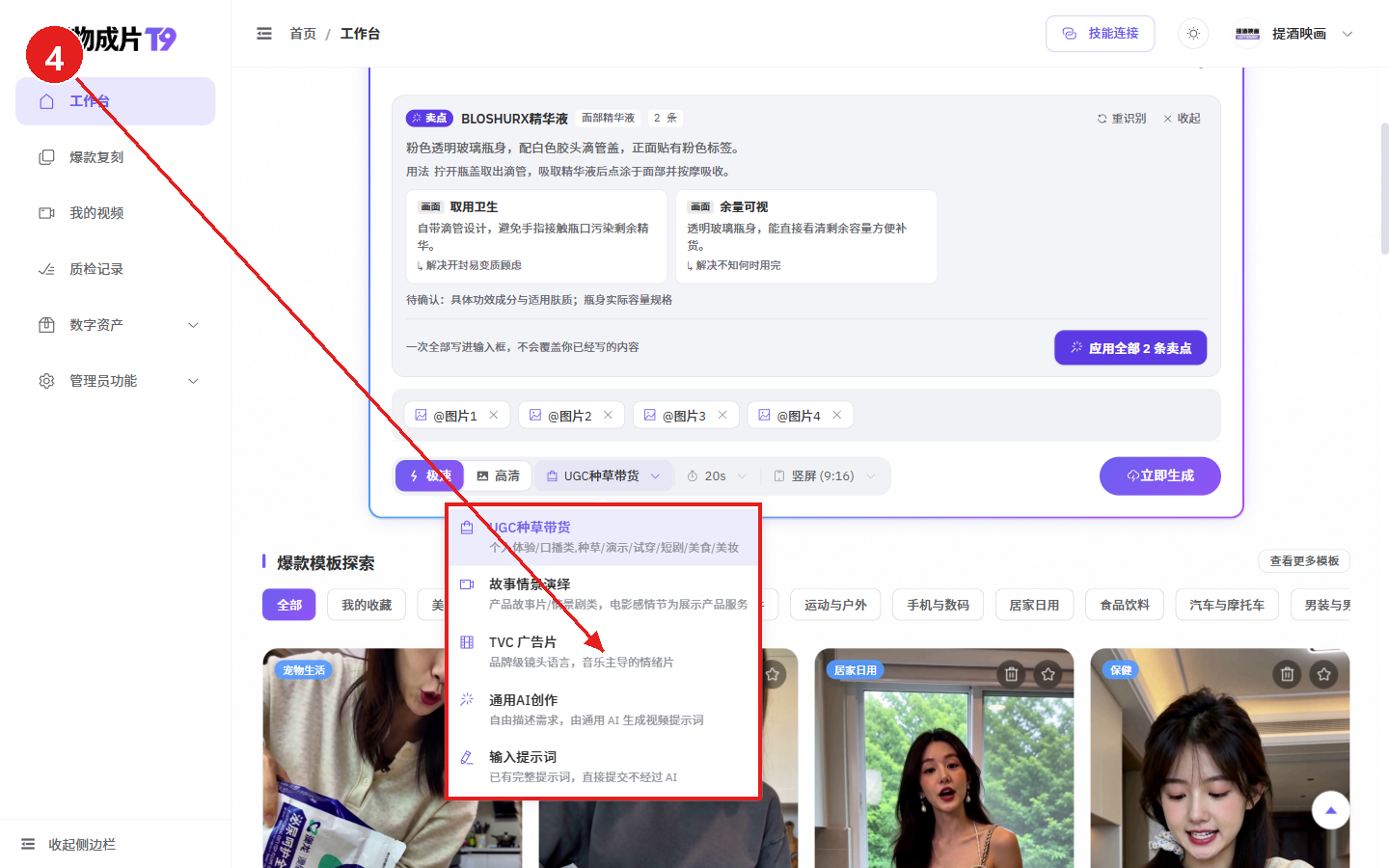Expand the 提酒映画 account dropdown
Screen dimensions: 1389x868
point(1294,34)
